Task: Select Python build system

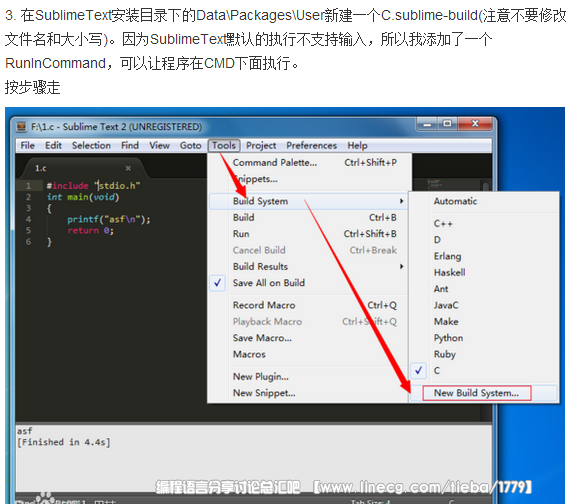Action: 484,338
